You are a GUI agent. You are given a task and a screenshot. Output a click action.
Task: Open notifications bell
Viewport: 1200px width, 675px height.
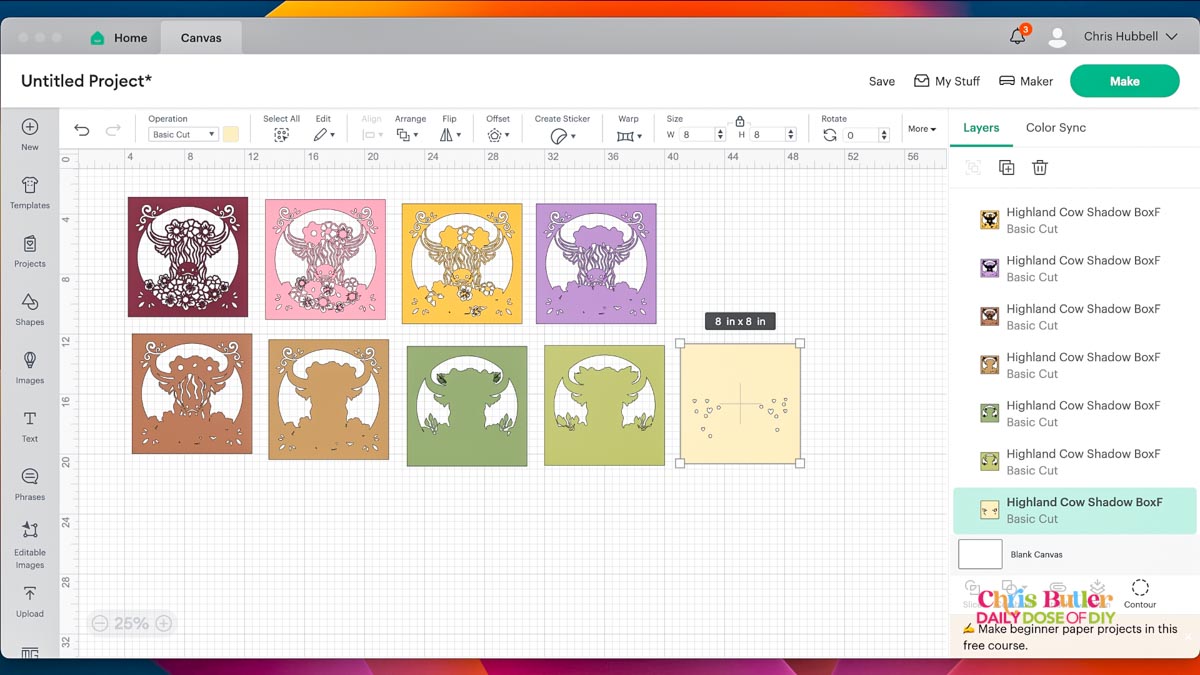pyautogui.click(x=1018, y=37)
